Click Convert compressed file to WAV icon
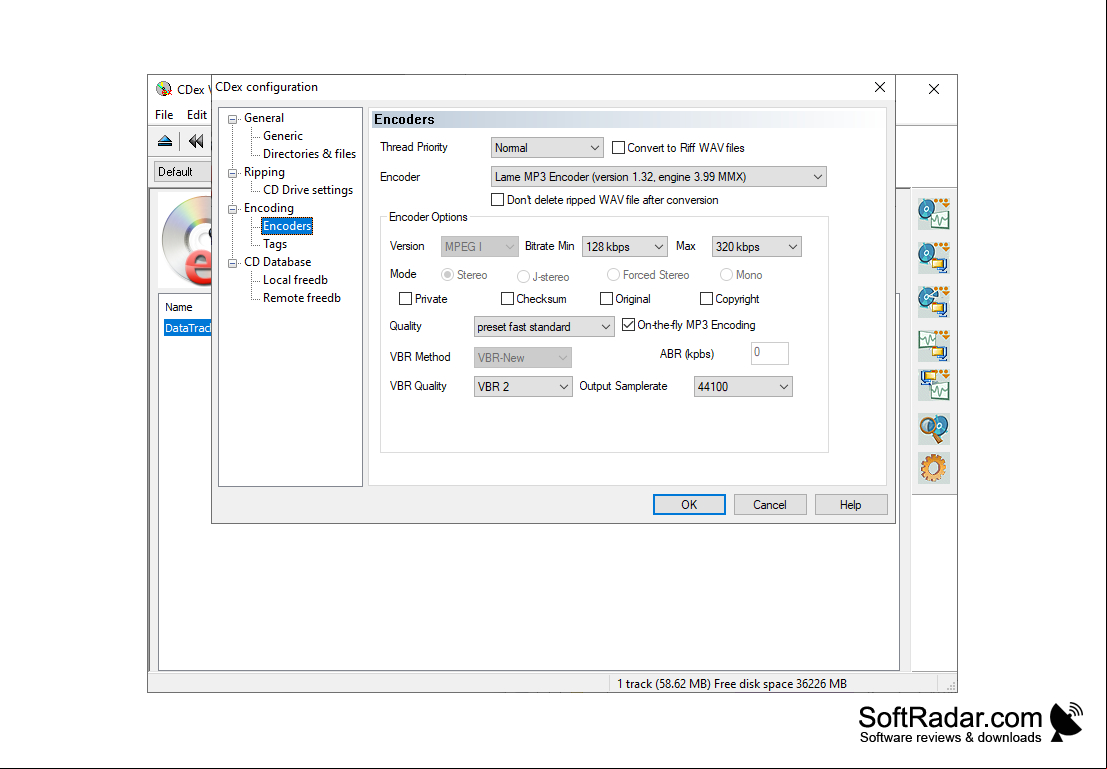This screenshot has height=769, width=1107. tap(933, 385)
